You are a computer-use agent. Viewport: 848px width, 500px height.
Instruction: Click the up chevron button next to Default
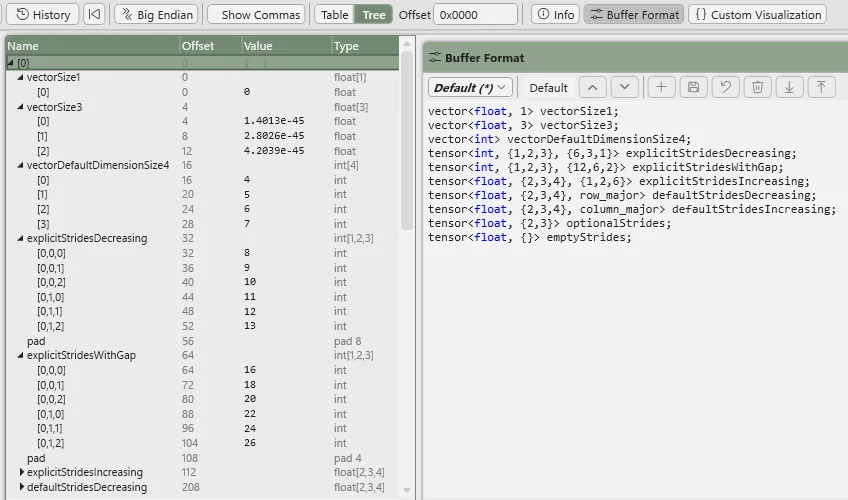tap(593, 87)
